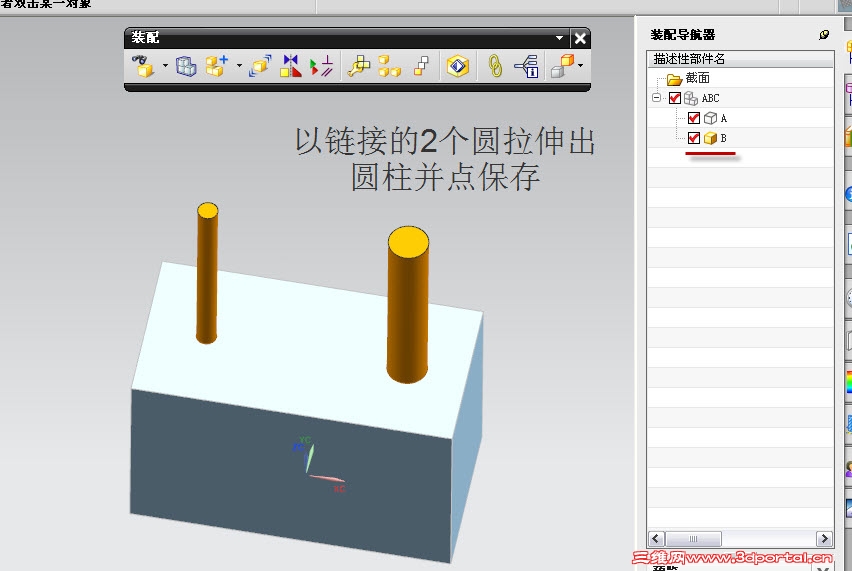Click the thick right cylinder in the model

[408, 305]
